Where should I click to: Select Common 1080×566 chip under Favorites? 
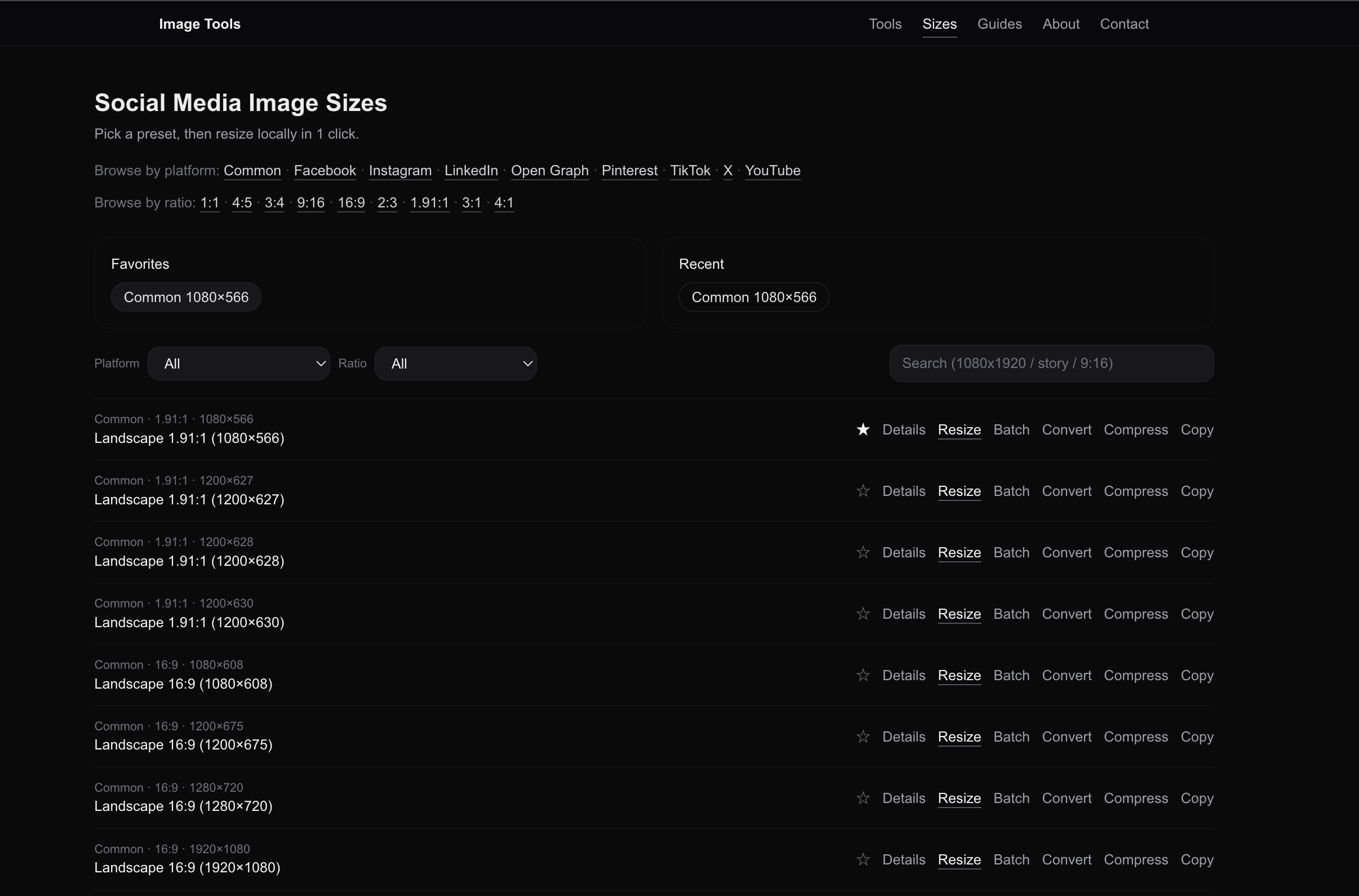(x=186, y=296)
